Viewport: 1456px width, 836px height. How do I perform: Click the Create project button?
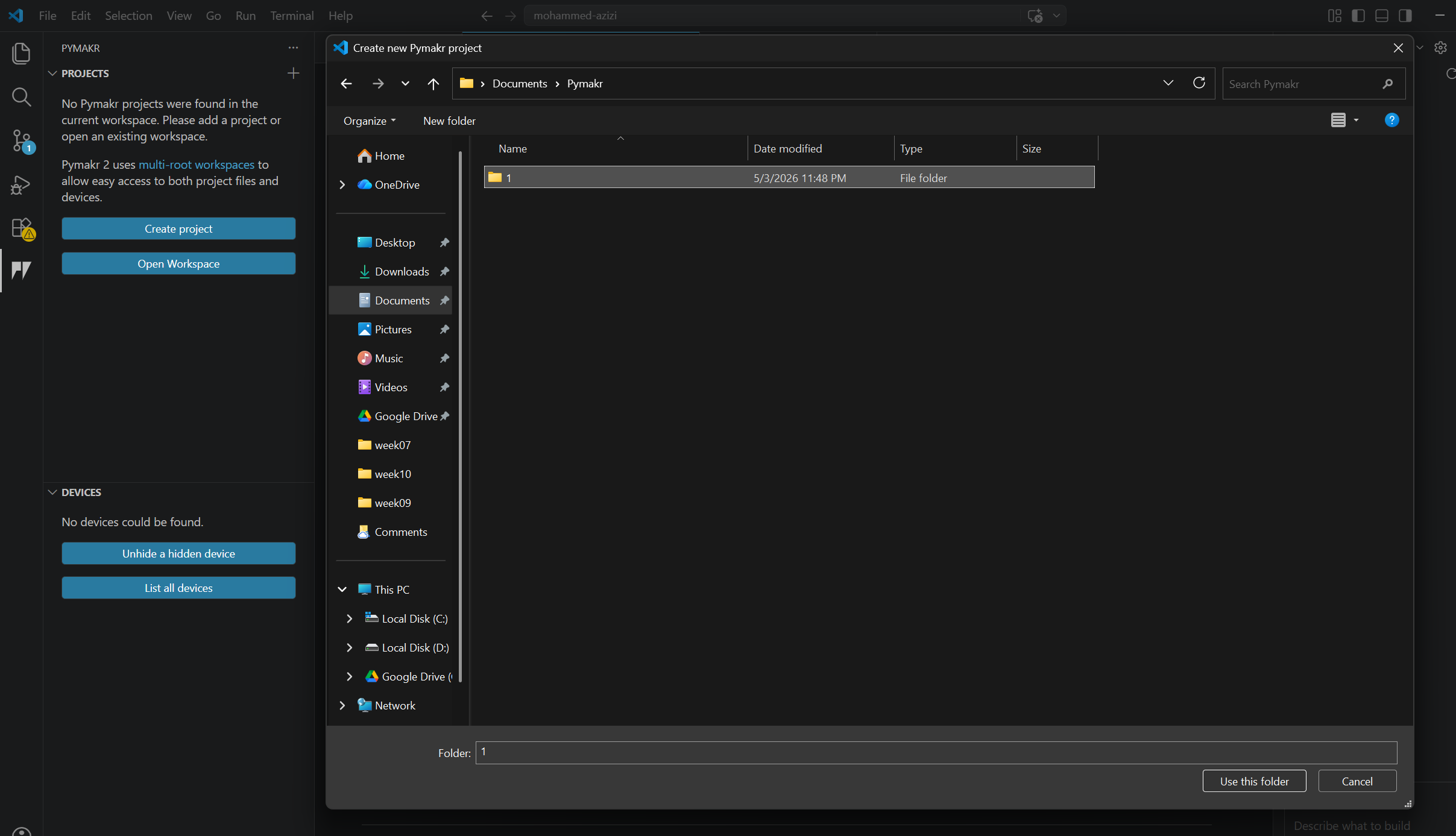pyautogui.click(x=178, y=228)
